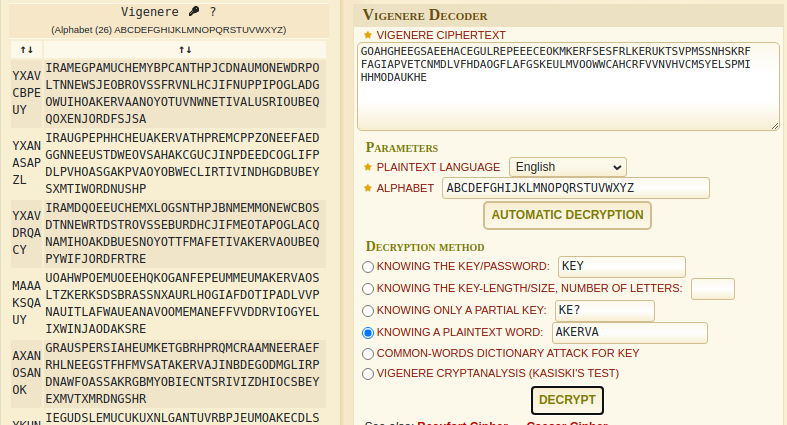Select Knowing a Plaintext Word radio button
This screenshot has height=425, width=787.
(368, 332)
